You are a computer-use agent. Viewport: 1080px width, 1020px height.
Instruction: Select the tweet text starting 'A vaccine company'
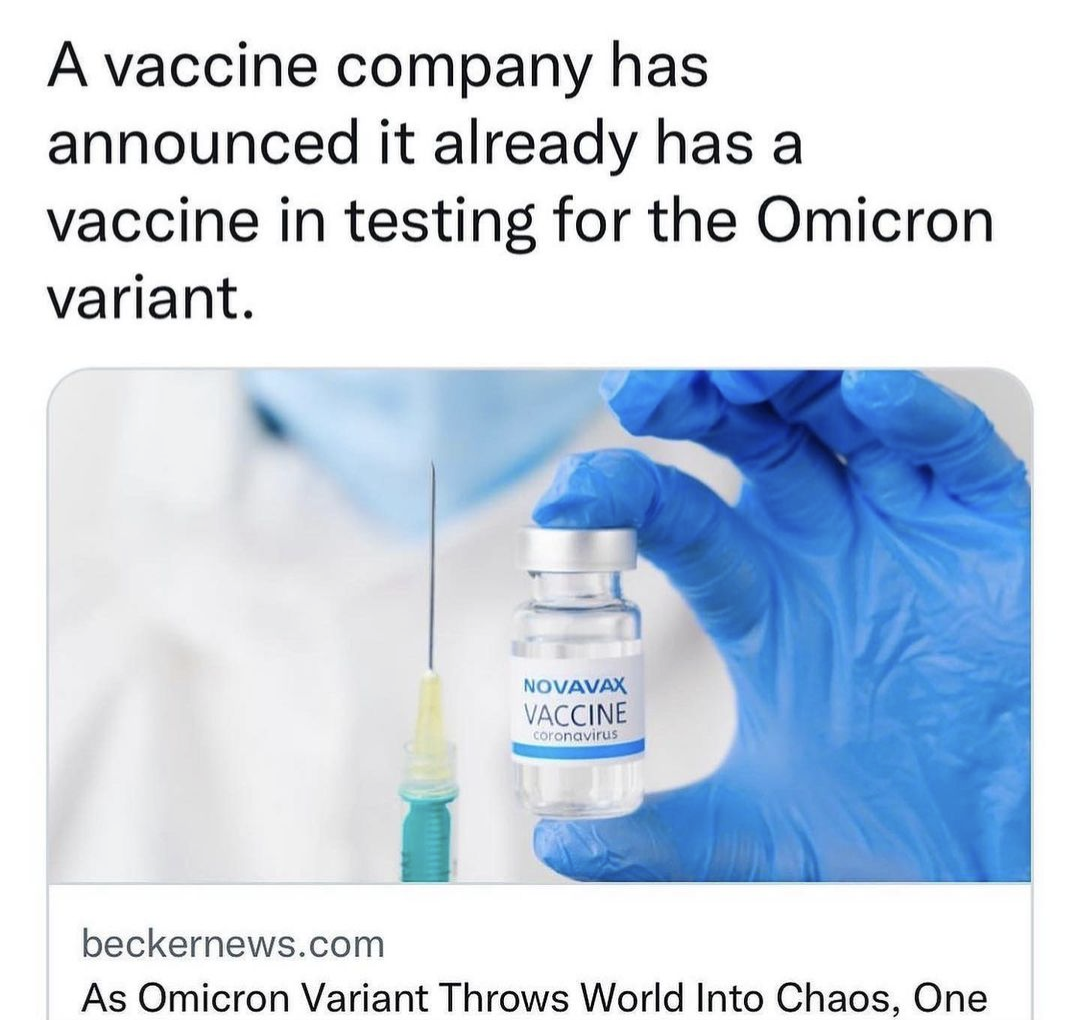click(520, 183)
